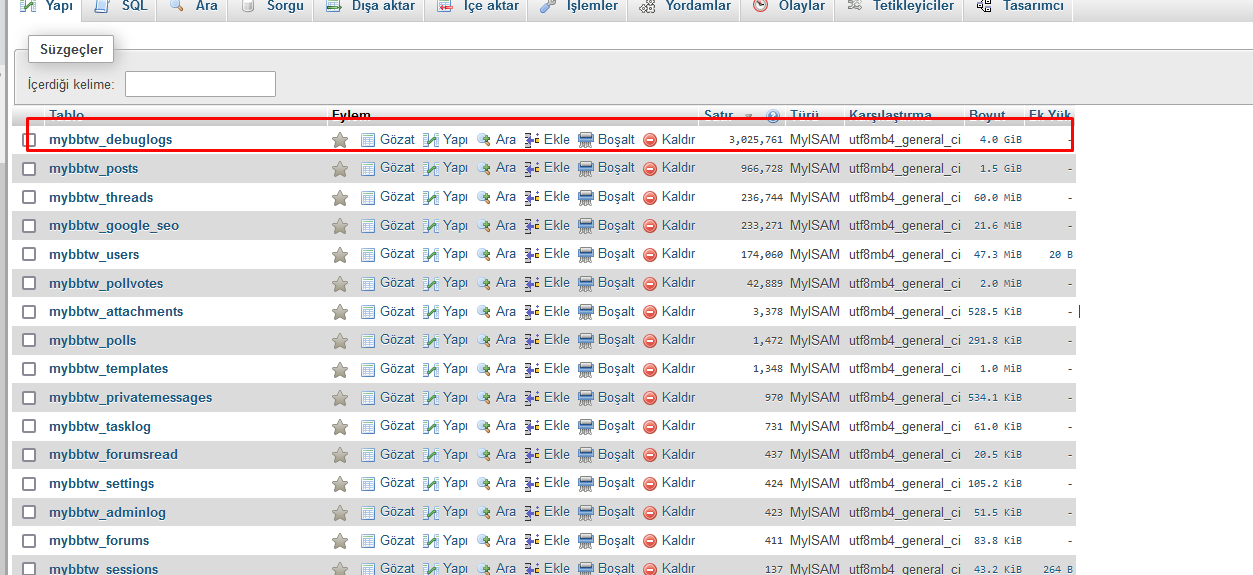Click the 966,728 row count cell
1253x575 pixels.
pyautogui.click(x=762, y=168)
